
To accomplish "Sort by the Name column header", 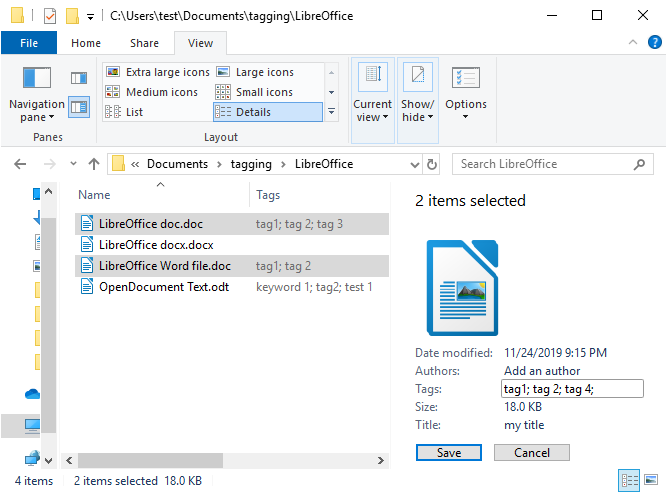I will coord(94,195).
